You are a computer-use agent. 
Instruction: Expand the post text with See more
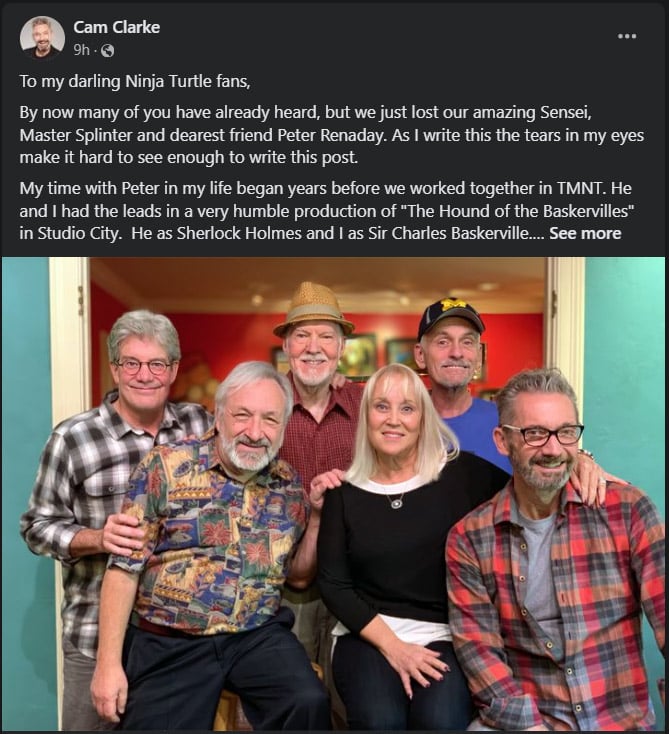[x=585, y=233]
